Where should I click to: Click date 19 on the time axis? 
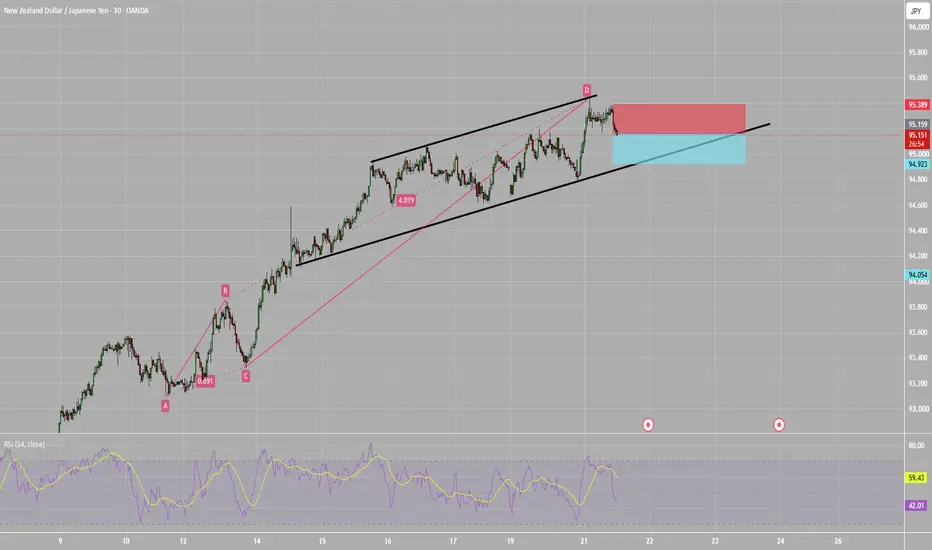(511, 541)
